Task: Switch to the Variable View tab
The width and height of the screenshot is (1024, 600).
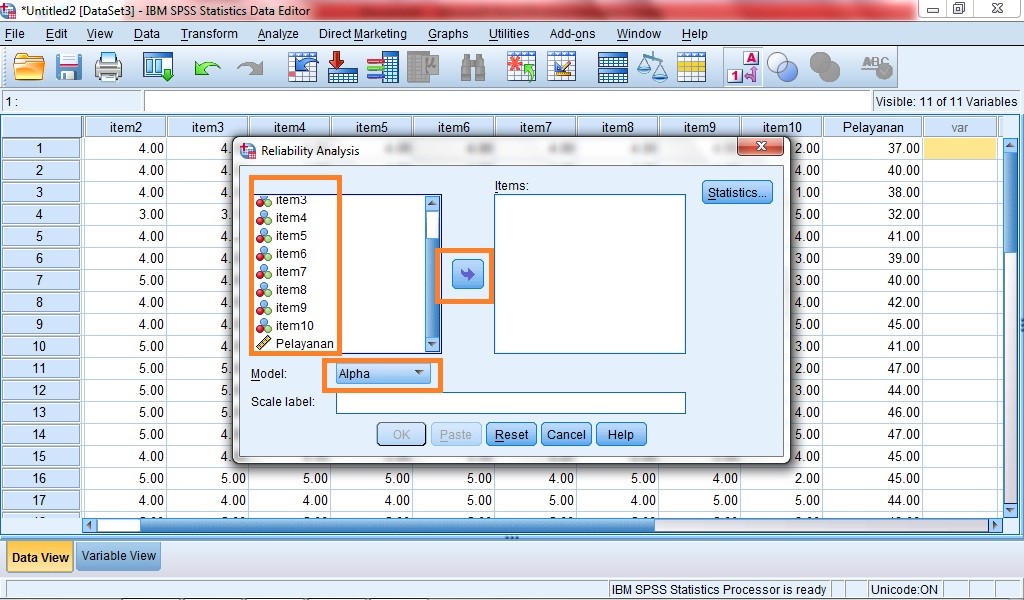Action: tap(118, 556)
